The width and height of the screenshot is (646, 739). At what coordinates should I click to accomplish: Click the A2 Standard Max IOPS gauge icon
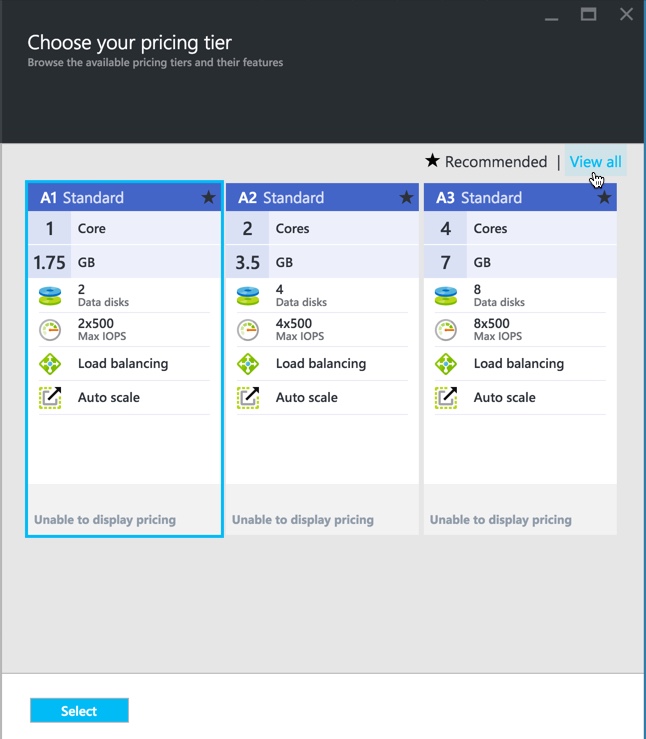[248, 330]
